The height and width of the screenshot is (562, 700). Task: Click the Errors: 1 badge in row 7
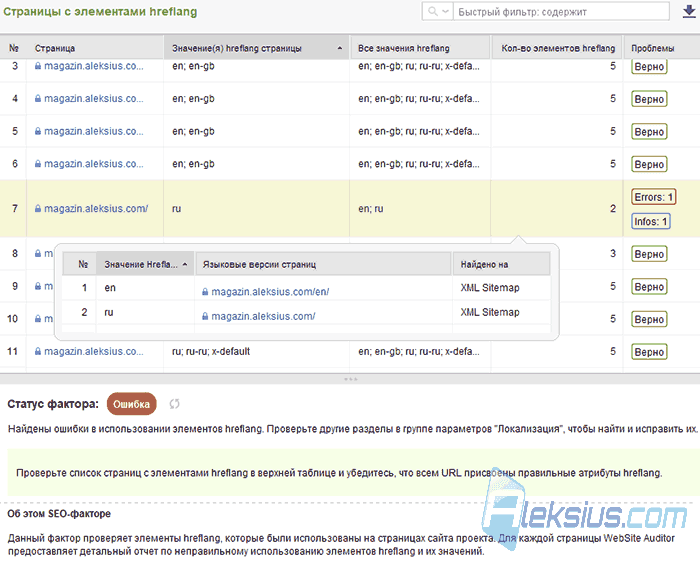(x=653, y=197)
